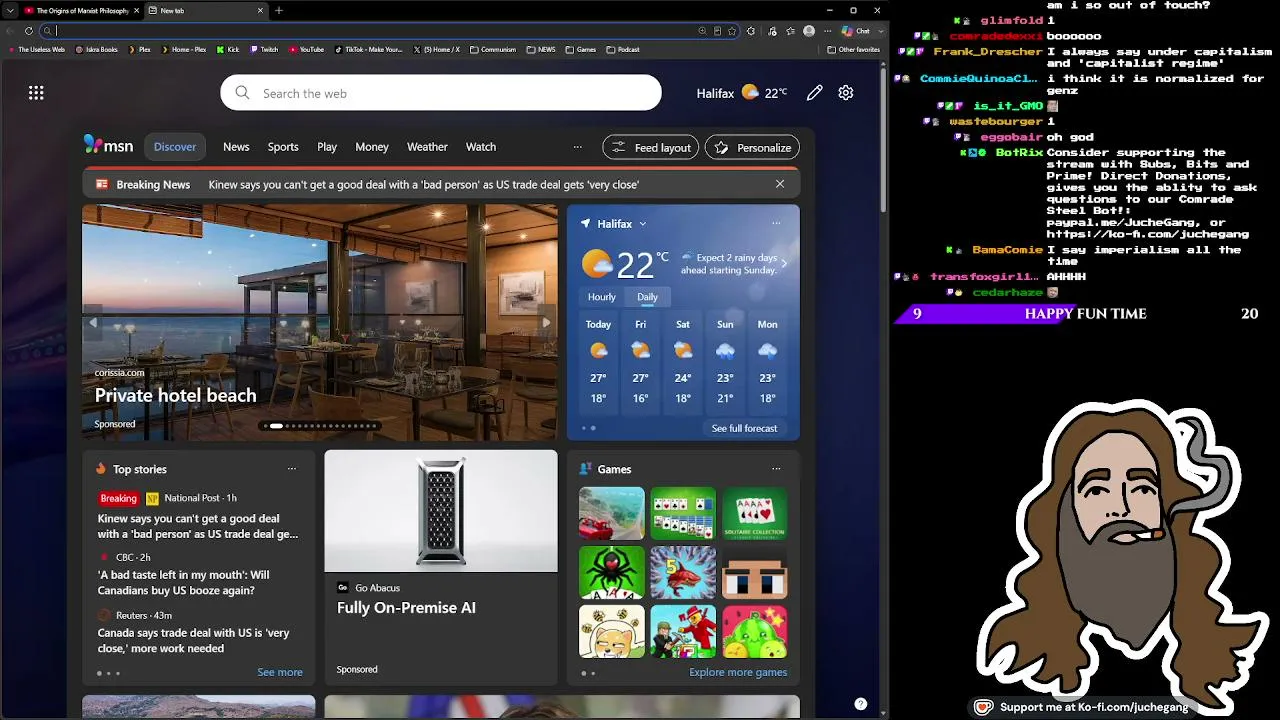Switch to the Play tab
Image resolution: width=1280 pixels, height=720 pixels.
click(x=327, y=147)
